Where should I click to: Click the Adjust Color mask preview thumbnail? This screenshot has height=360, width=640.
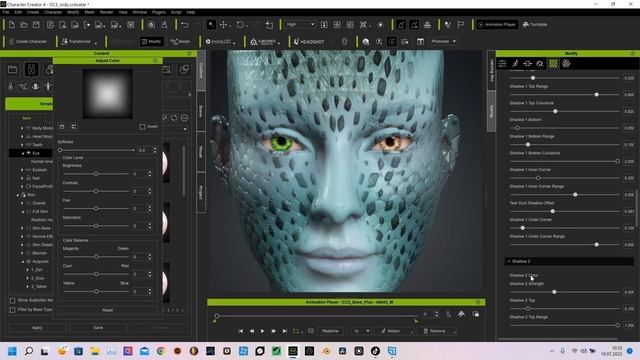pyautogui.click(x=107, y=94)
